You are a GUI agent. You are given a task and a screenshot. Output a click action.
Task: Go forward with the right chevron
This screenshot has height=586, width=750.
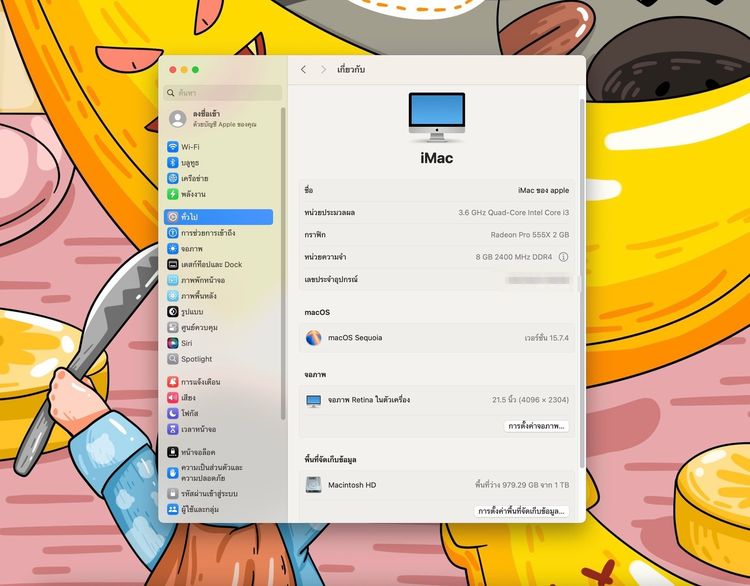coord(323,70)
